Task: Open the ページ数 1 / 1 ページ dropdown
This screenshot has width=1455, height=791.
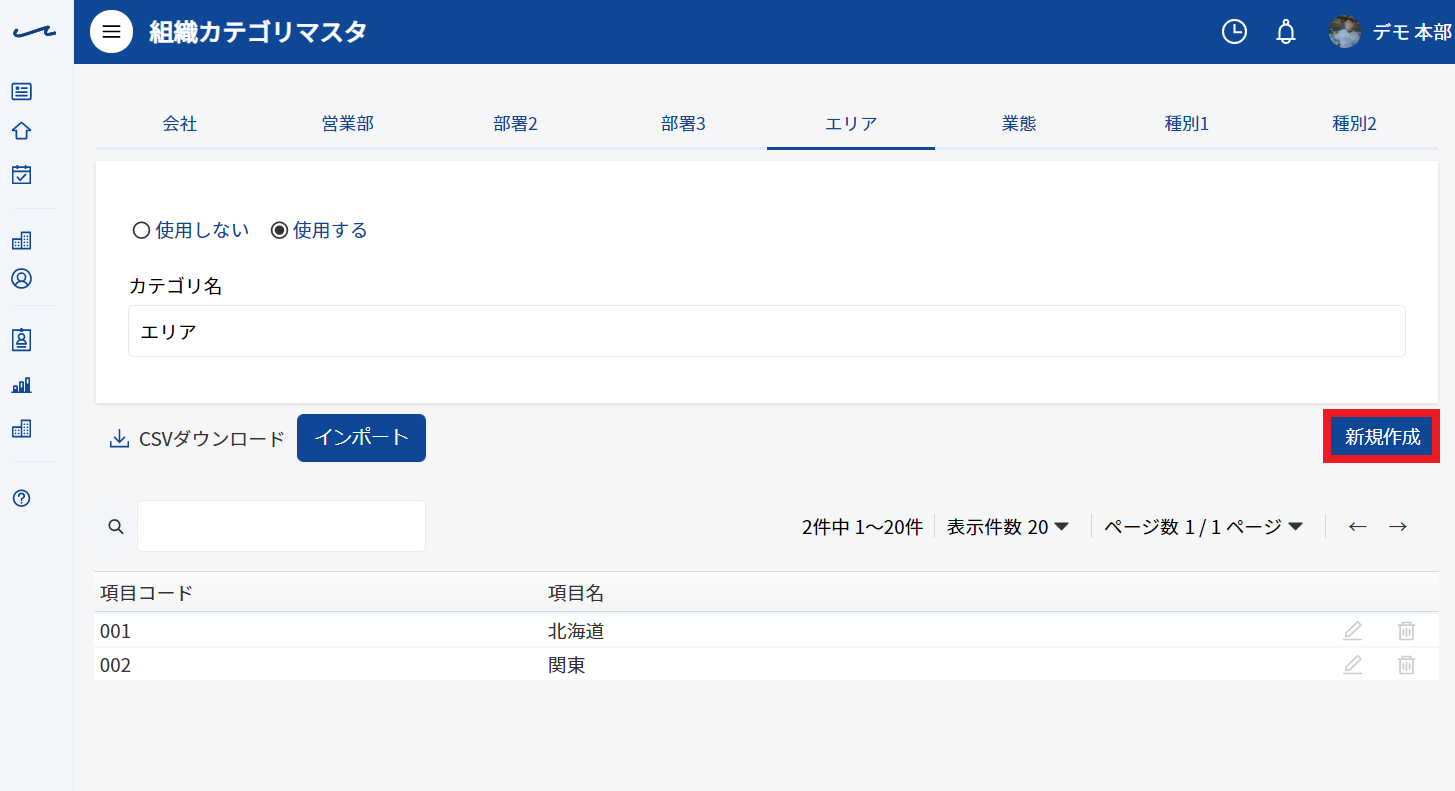Action: coord(1204,527)
